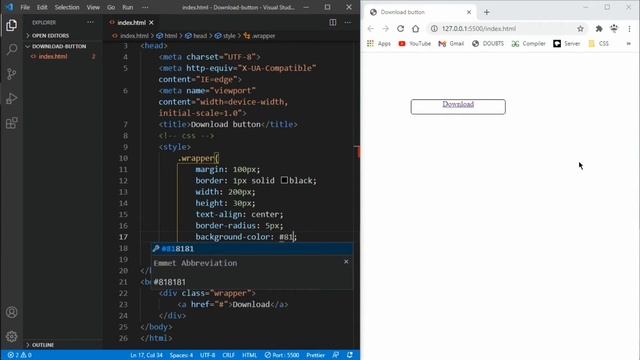
Task: Click the black color swatch on line 12
Action: click(284, 180)
